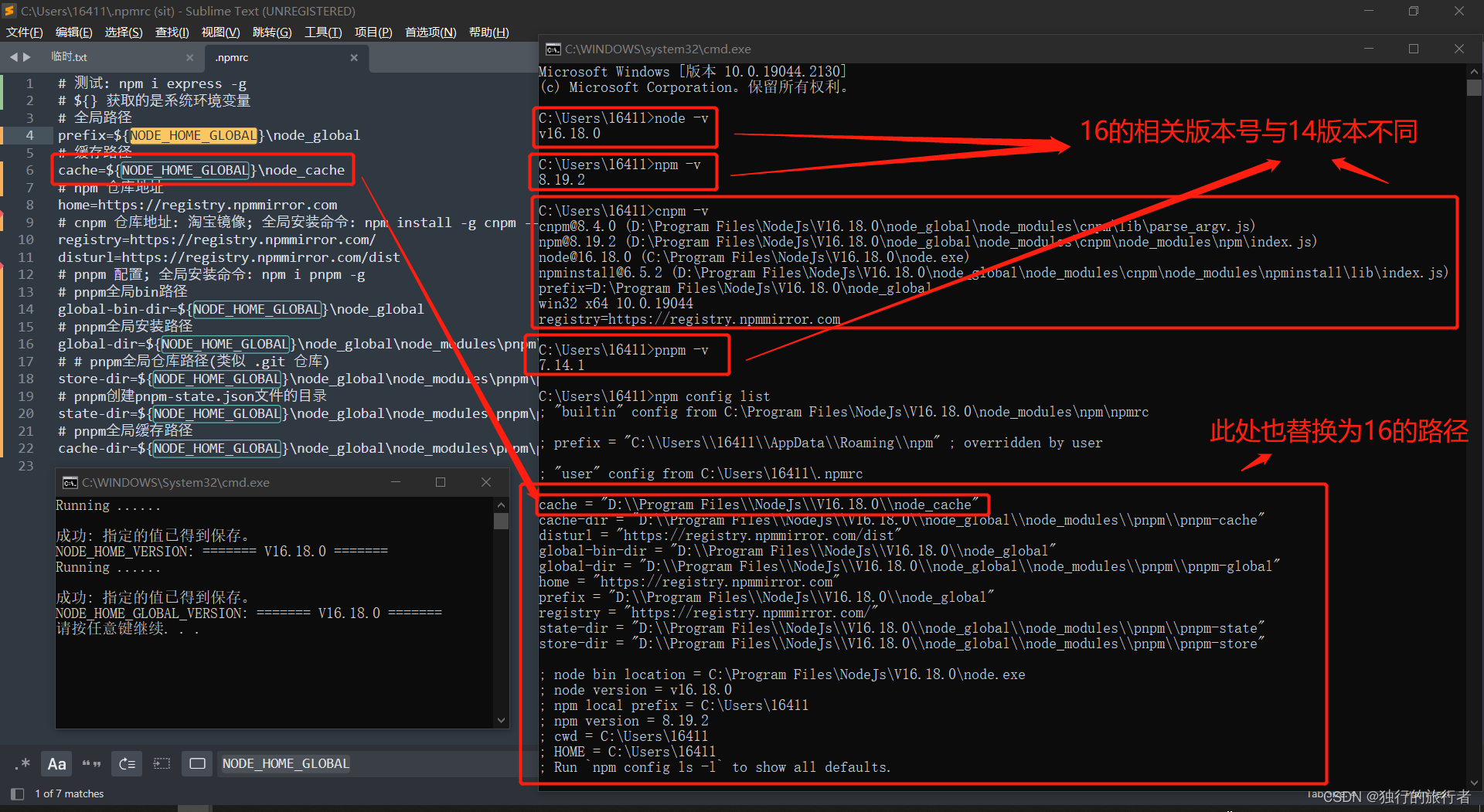Click the small cmd.exe window title icon
Image resolution: width=1484 pixels, height=812 pixels.
(x=70, y=482)
